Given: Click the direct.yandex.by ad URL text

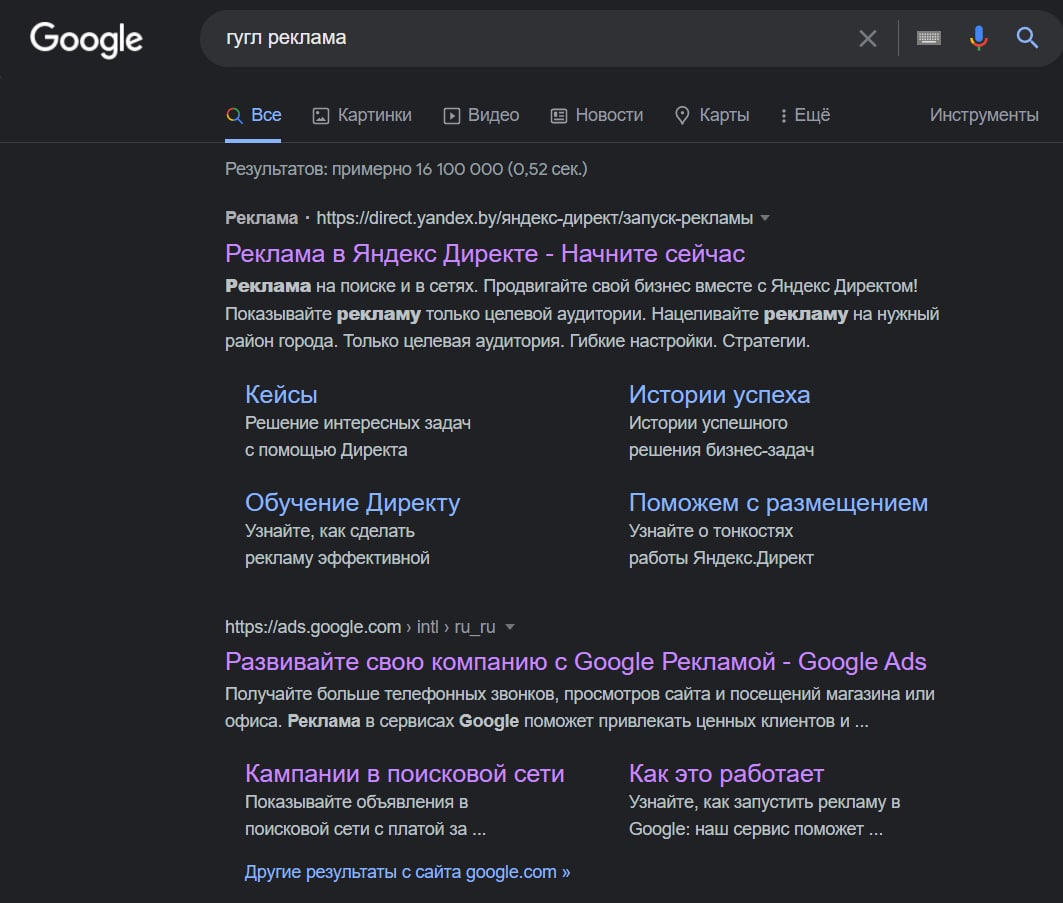Looking at the screenshot, I should 534,218.
